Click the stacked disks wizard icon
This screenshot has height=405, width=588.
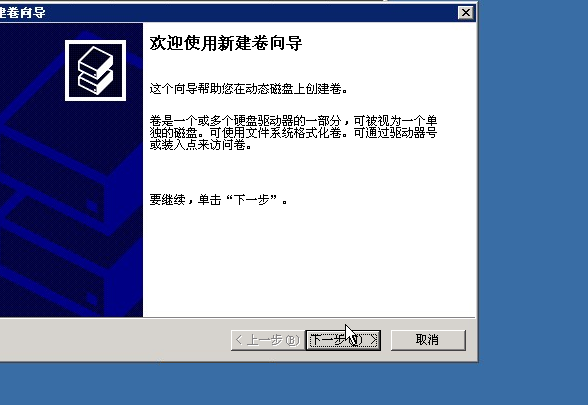click(x=95, y=70)
